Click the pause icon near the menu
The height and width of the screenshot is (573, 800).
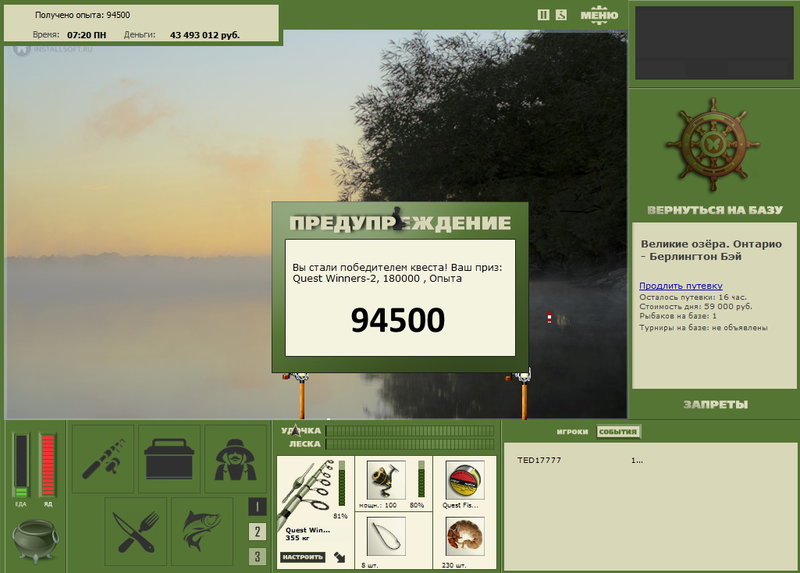[543, 15]
